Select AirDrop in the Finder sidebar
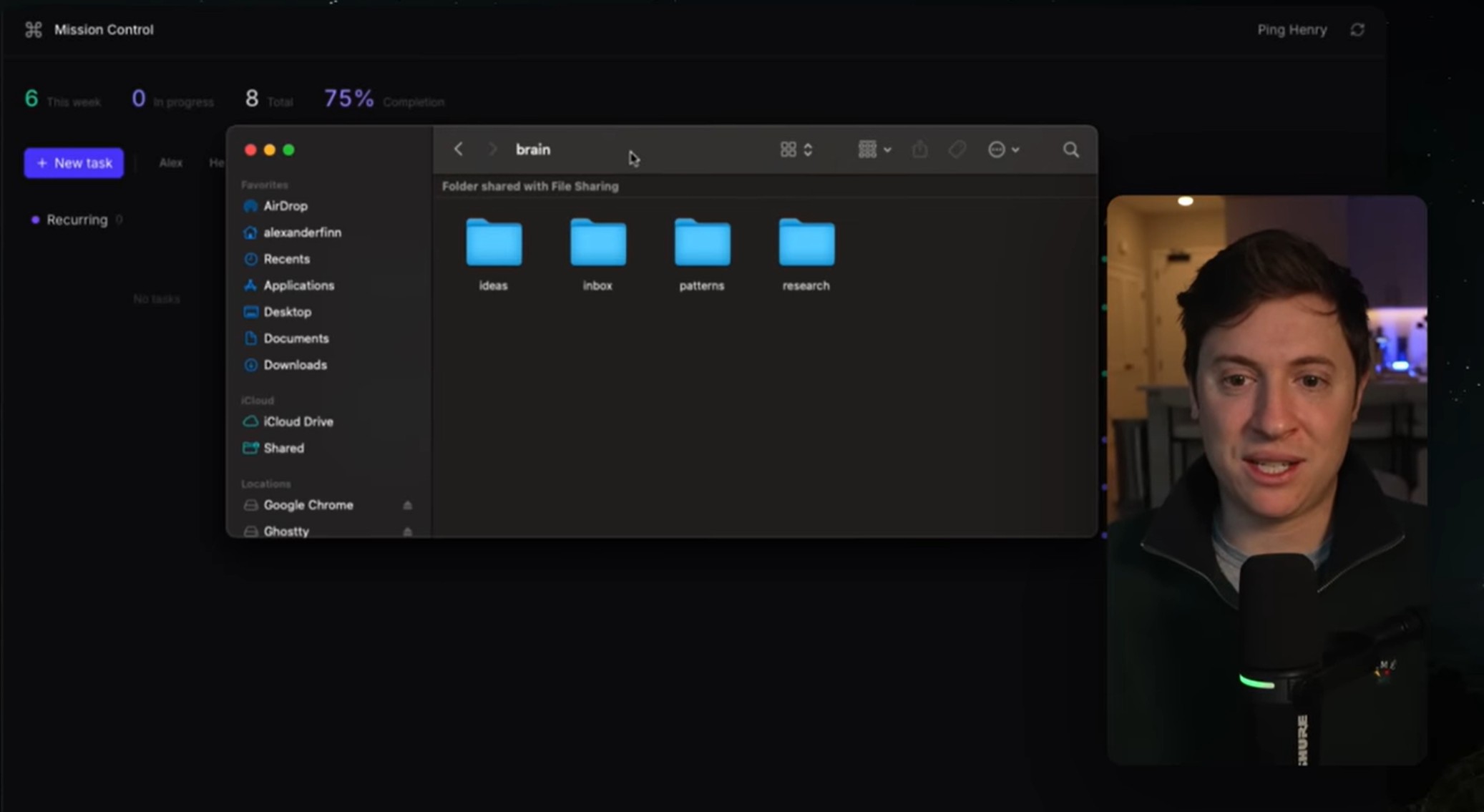 285,206
